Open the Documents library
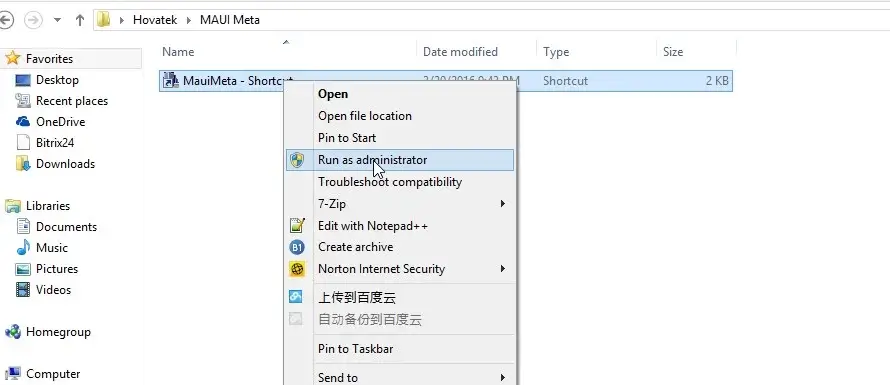 [66, 227]
